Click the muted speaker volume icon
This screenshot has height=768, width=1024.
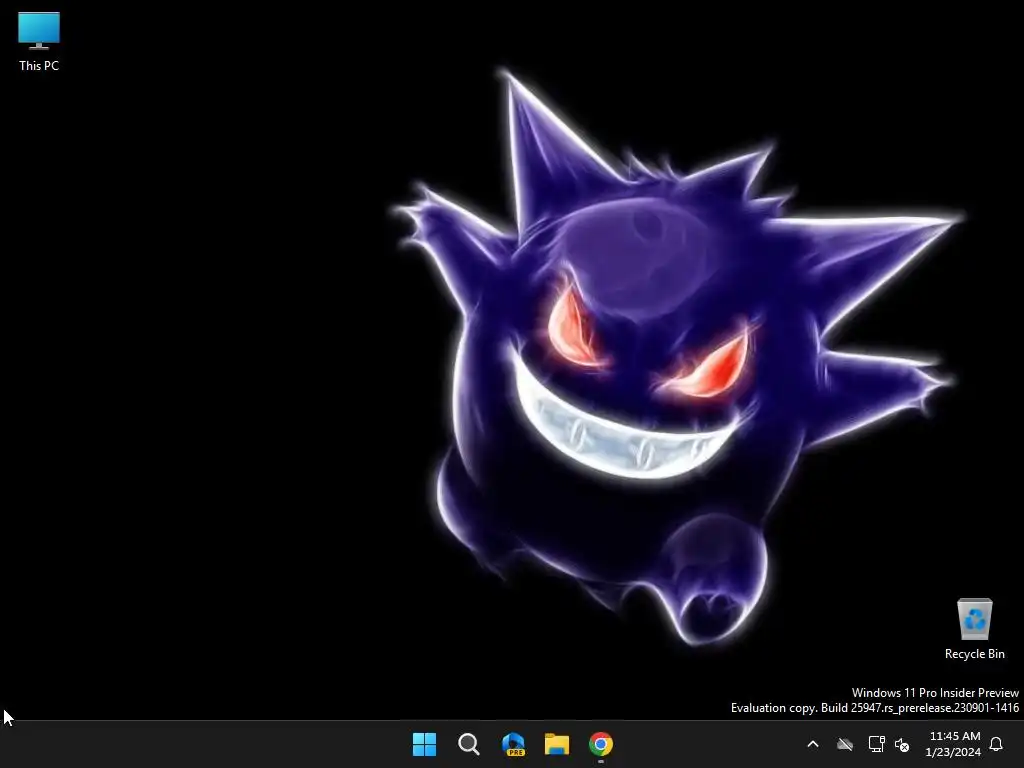(x=902, y=744)
